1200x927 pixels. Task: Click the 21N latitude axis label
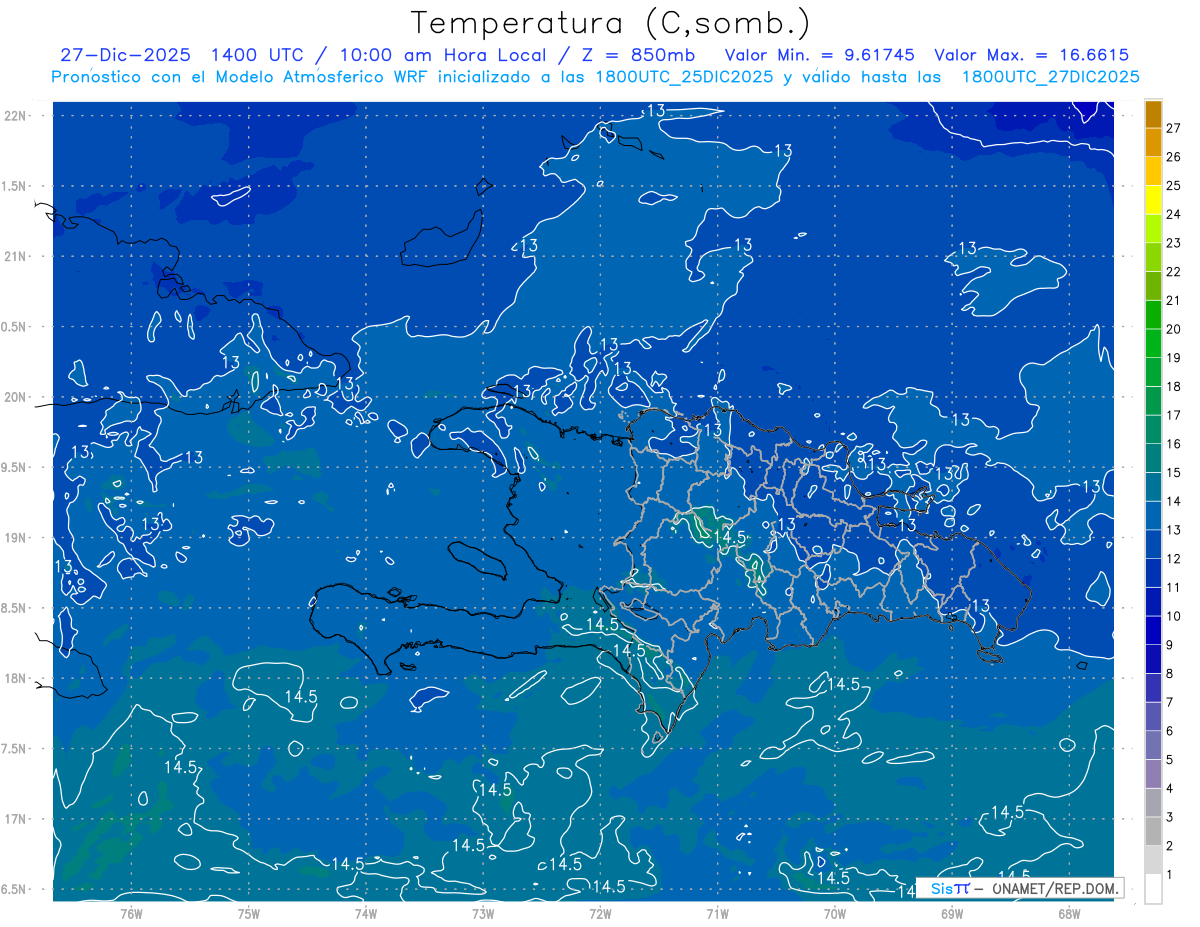(15, 256)
